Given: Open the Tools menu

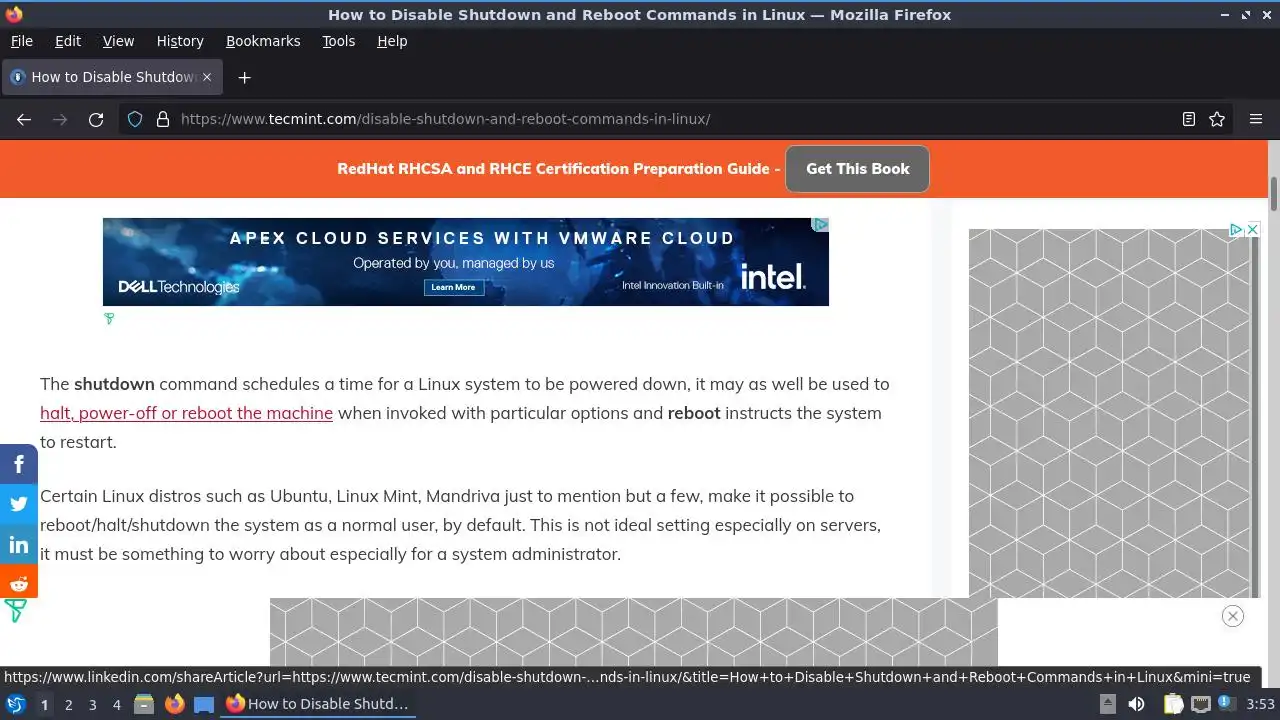Looking at the screenshot, I should tap(339, 41).
